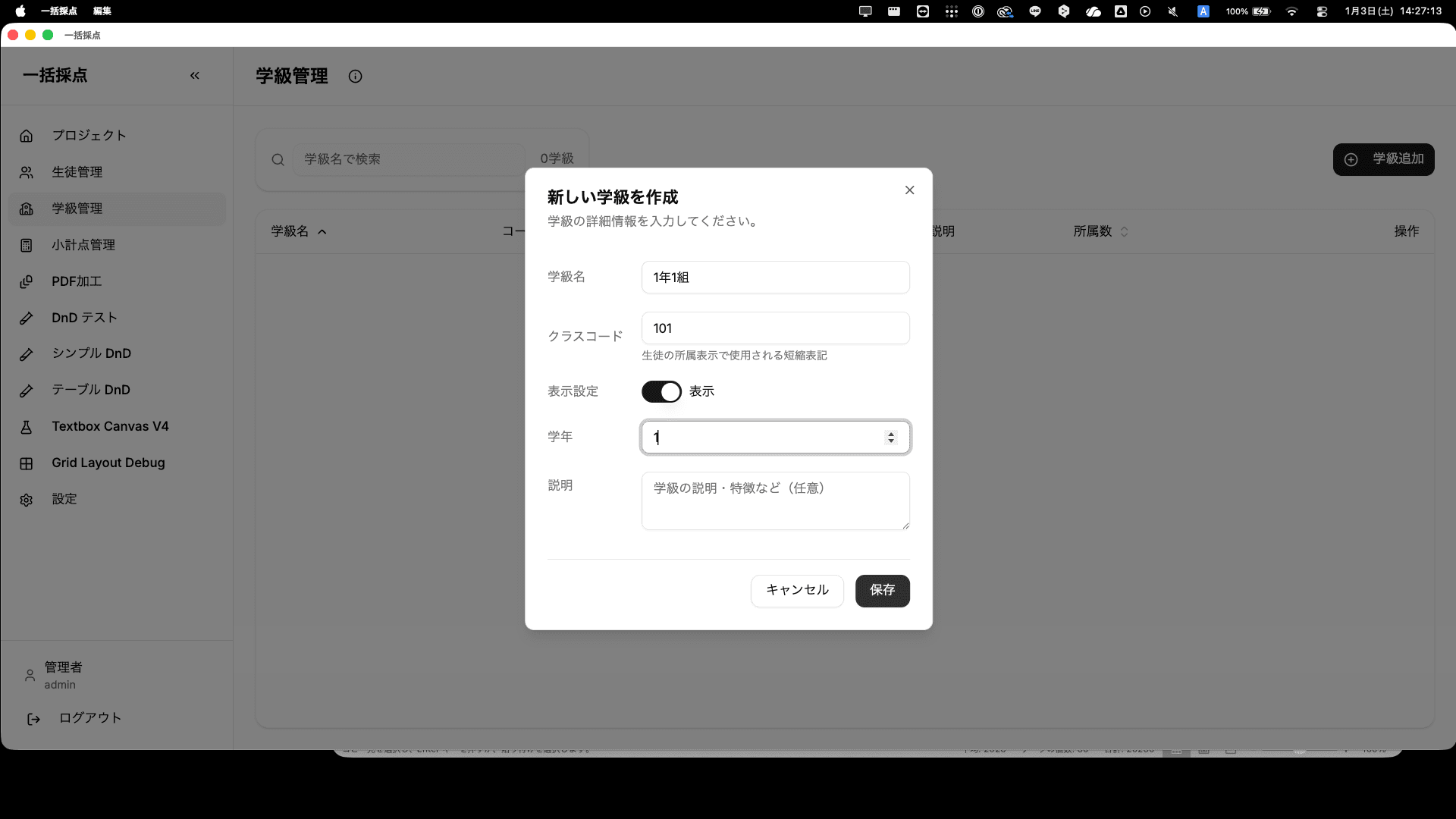
Task: Click the DnD テスト pencil icon
Action: click(x=26, y=318)
